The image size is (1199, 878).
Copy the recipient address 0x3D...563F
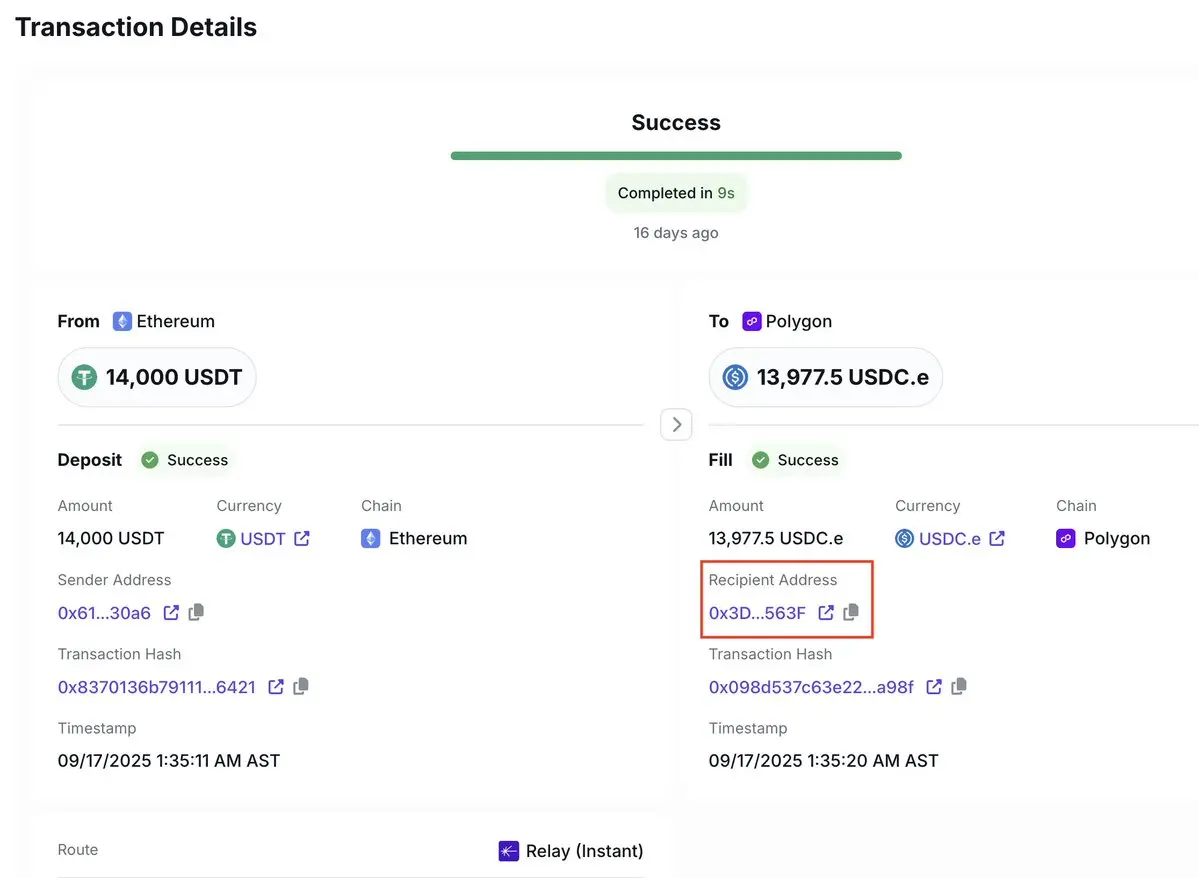pos(851,612)
